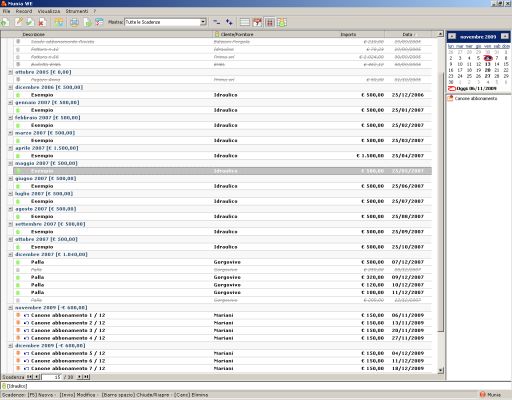Click the plain list view icon
512x400 pixels.
(x=245, y=22)
